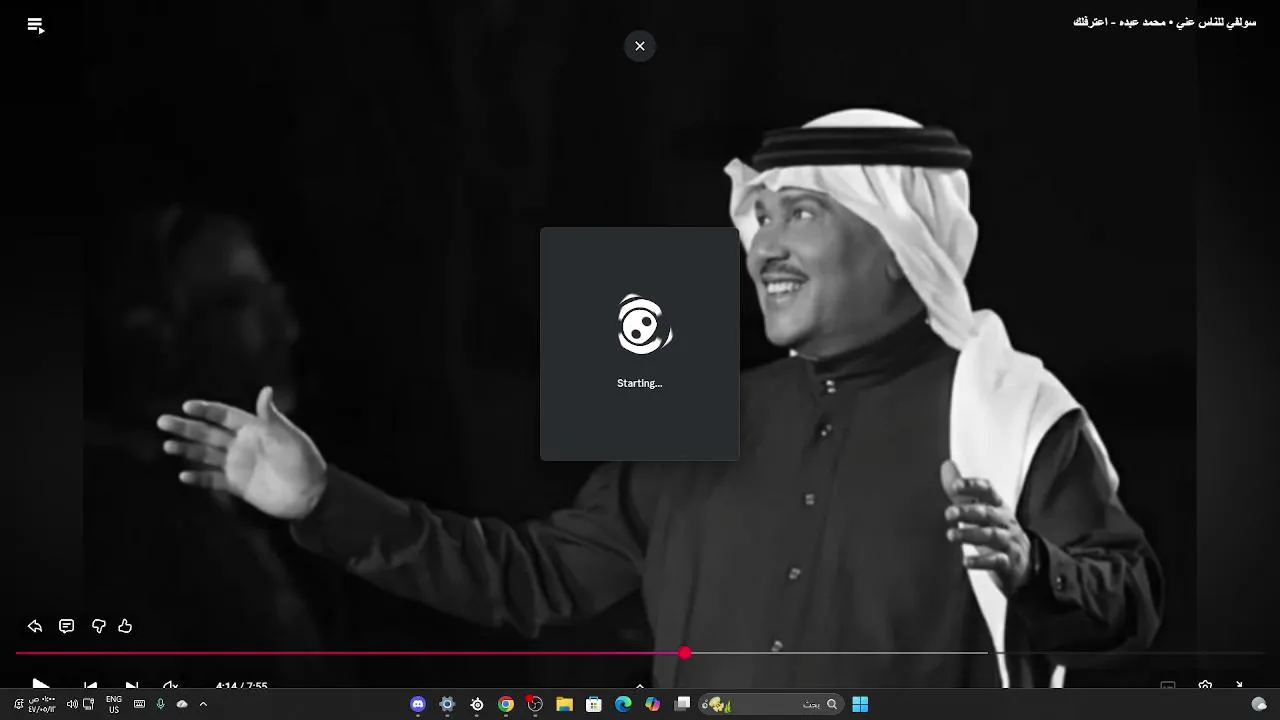Open the blue gear app in the taskbar
The width and height of the screenshot is (1280, 720).
pyautogui.click(x=447, y=704)
